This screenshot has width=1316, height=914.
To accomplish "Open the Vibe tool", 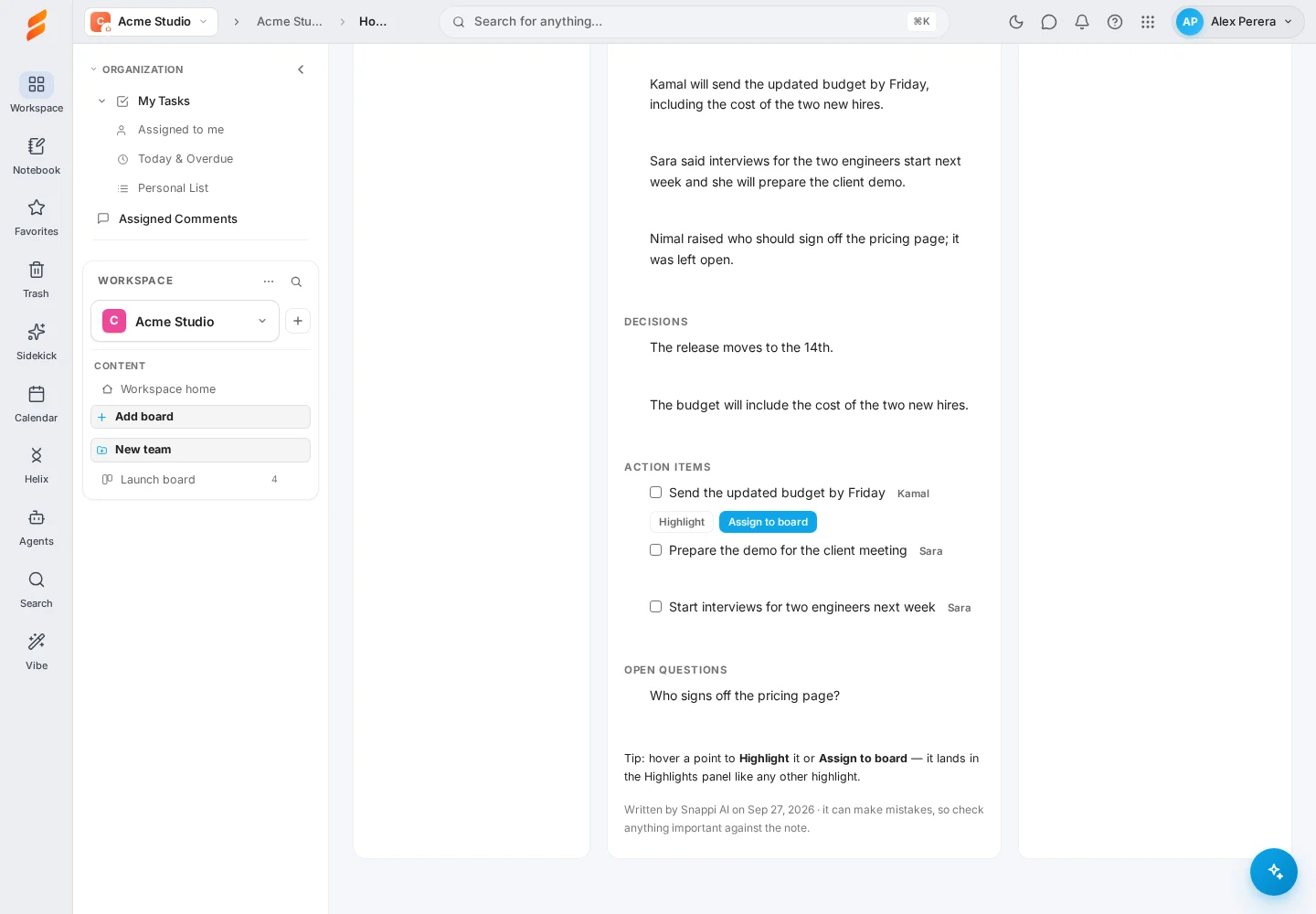I will click(37, 652).
